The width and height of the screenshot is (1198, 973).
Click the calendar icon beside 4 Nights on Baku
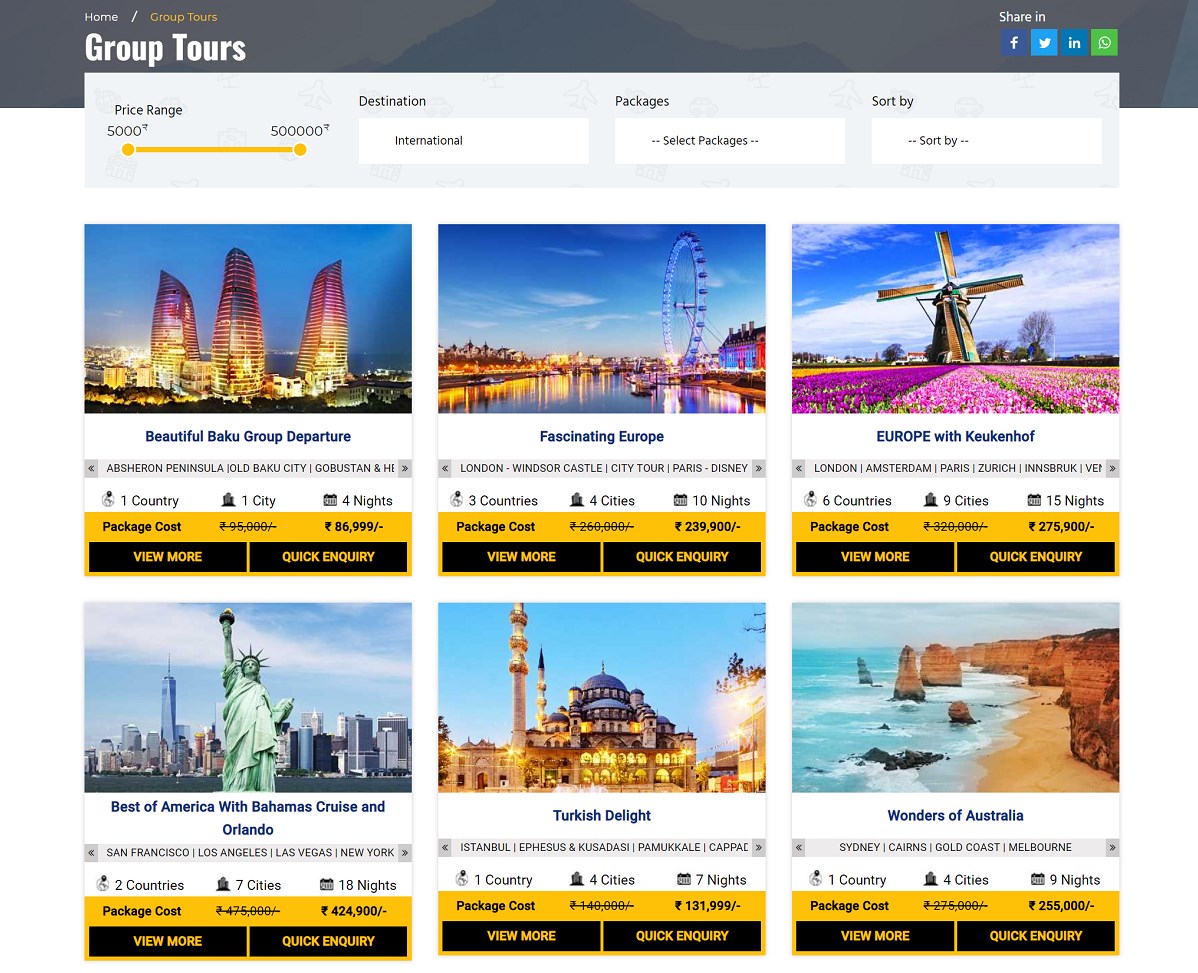[x=331, y=499]
